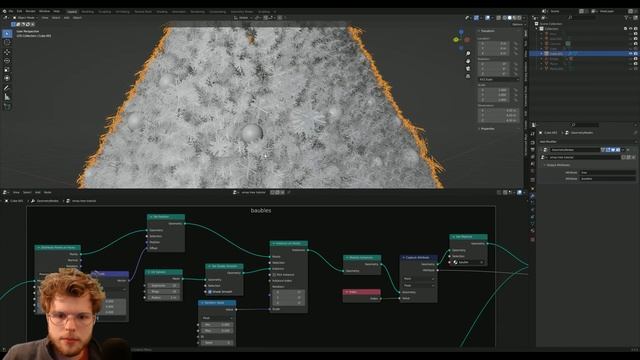Collapse the Transform panel
Image resolution: width=640 pixels, height=360 pixels.
pos(487,31)
